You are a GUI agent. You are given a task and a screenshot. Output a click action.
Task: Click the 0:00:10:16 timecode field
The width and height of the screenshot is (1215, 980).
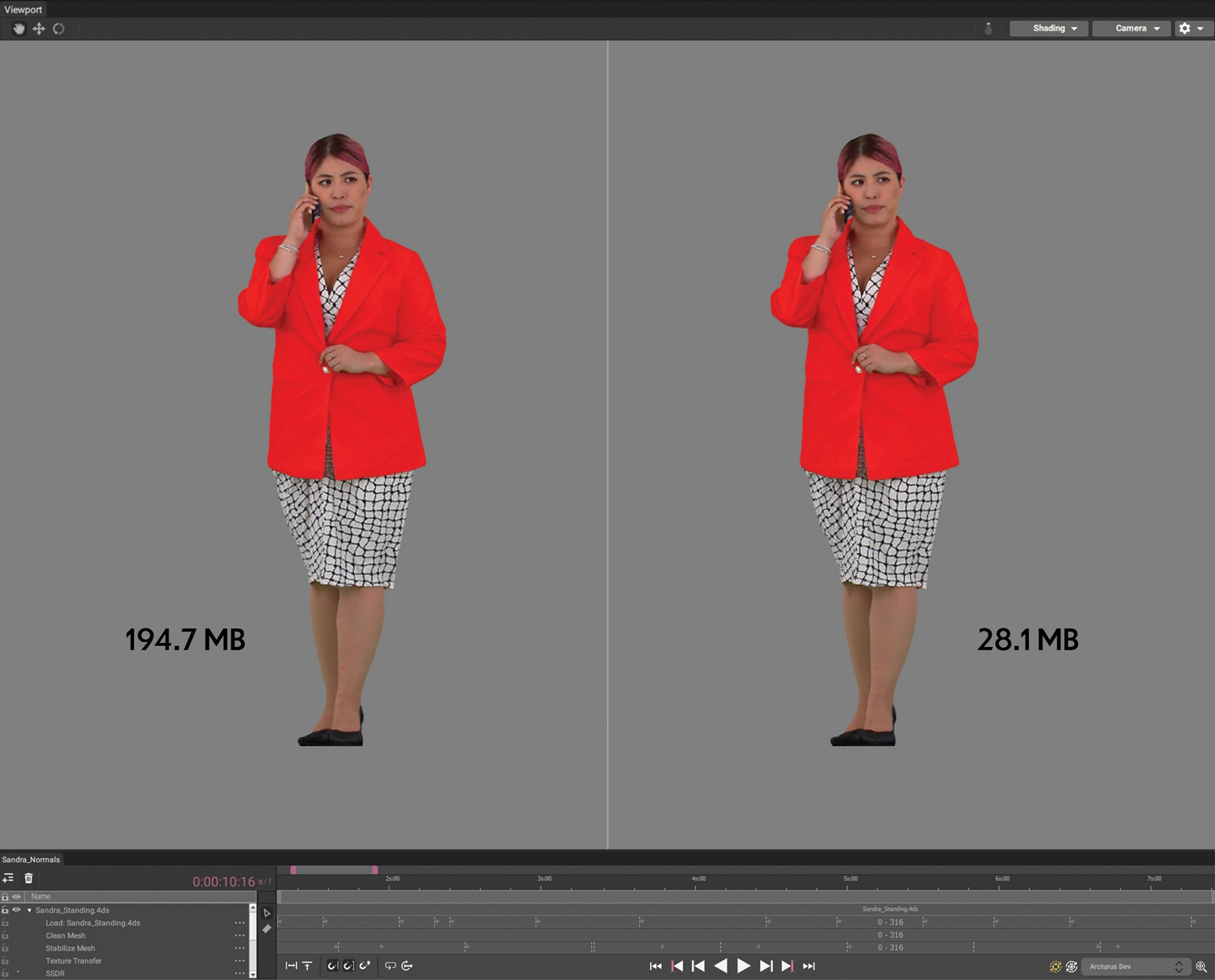pos(224,882)
